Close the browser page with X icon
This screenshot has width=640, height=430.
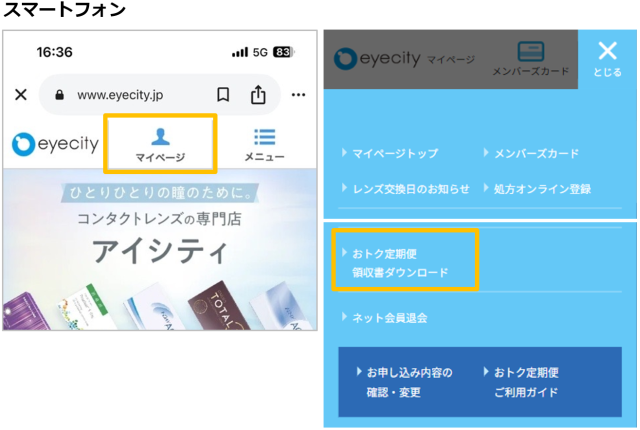click(21, 95)
